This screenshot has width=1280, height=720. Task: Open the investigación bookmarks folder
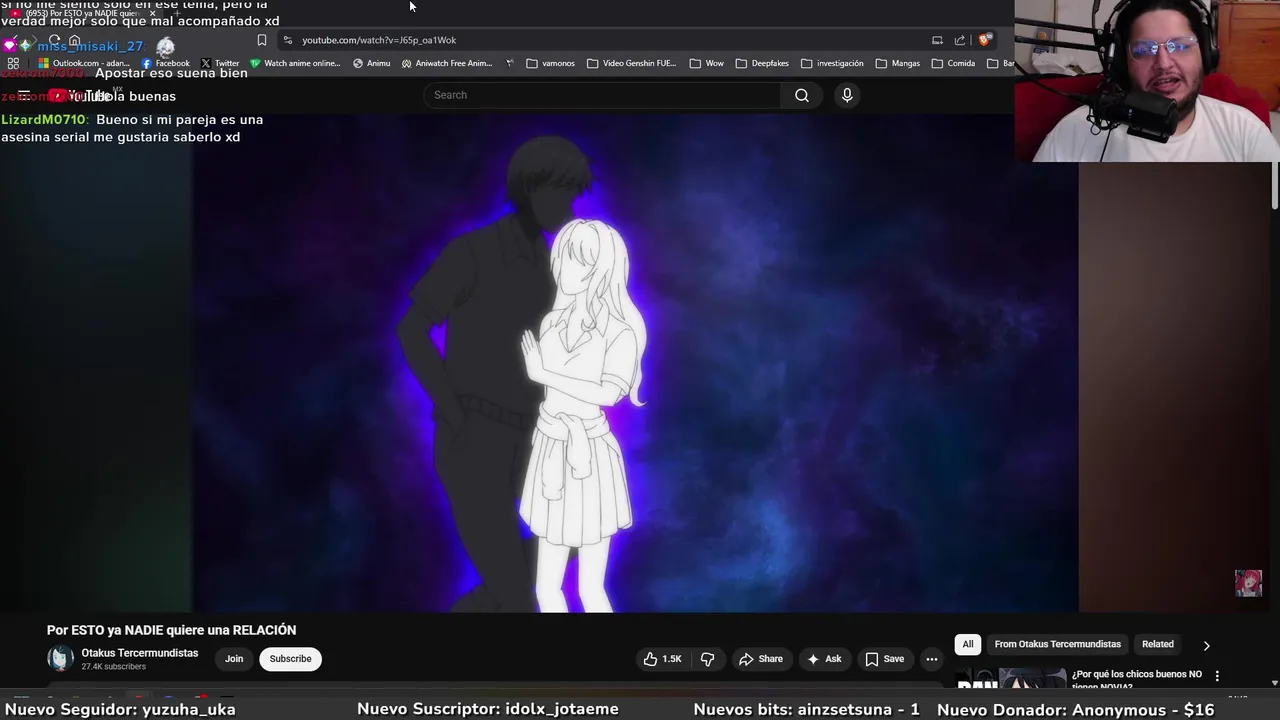tap(832, 63)
